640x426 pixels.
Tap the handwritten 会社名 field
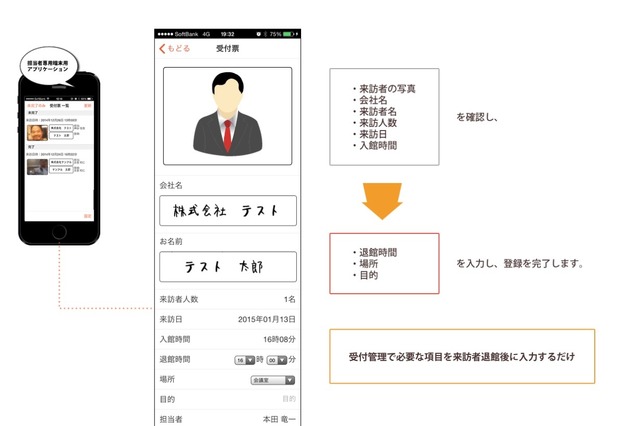[228, 211]
